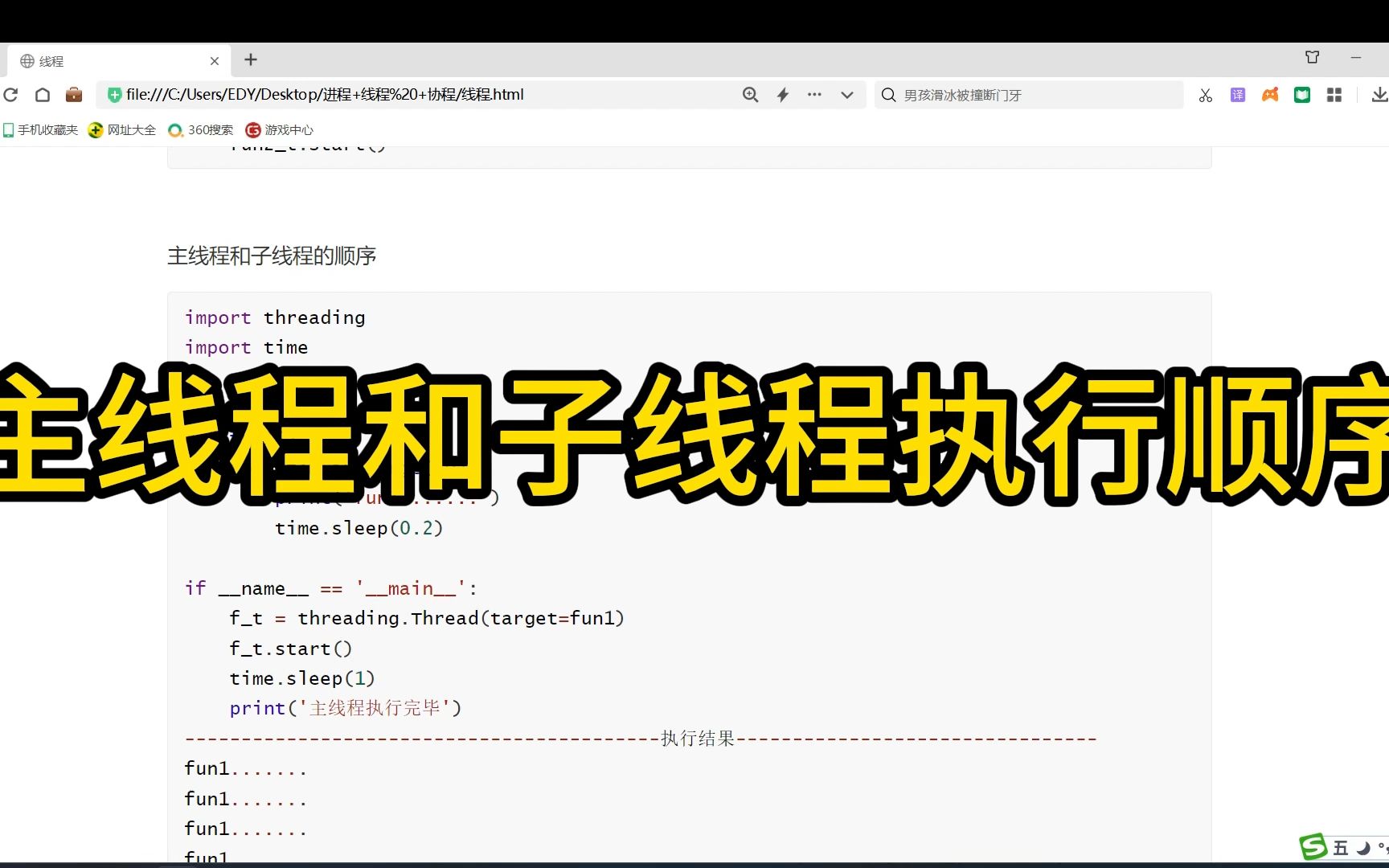Open a new tab with the plus button
This screenshot has height=868, width=1389.
pyautogui.click(x=251, y=60)
